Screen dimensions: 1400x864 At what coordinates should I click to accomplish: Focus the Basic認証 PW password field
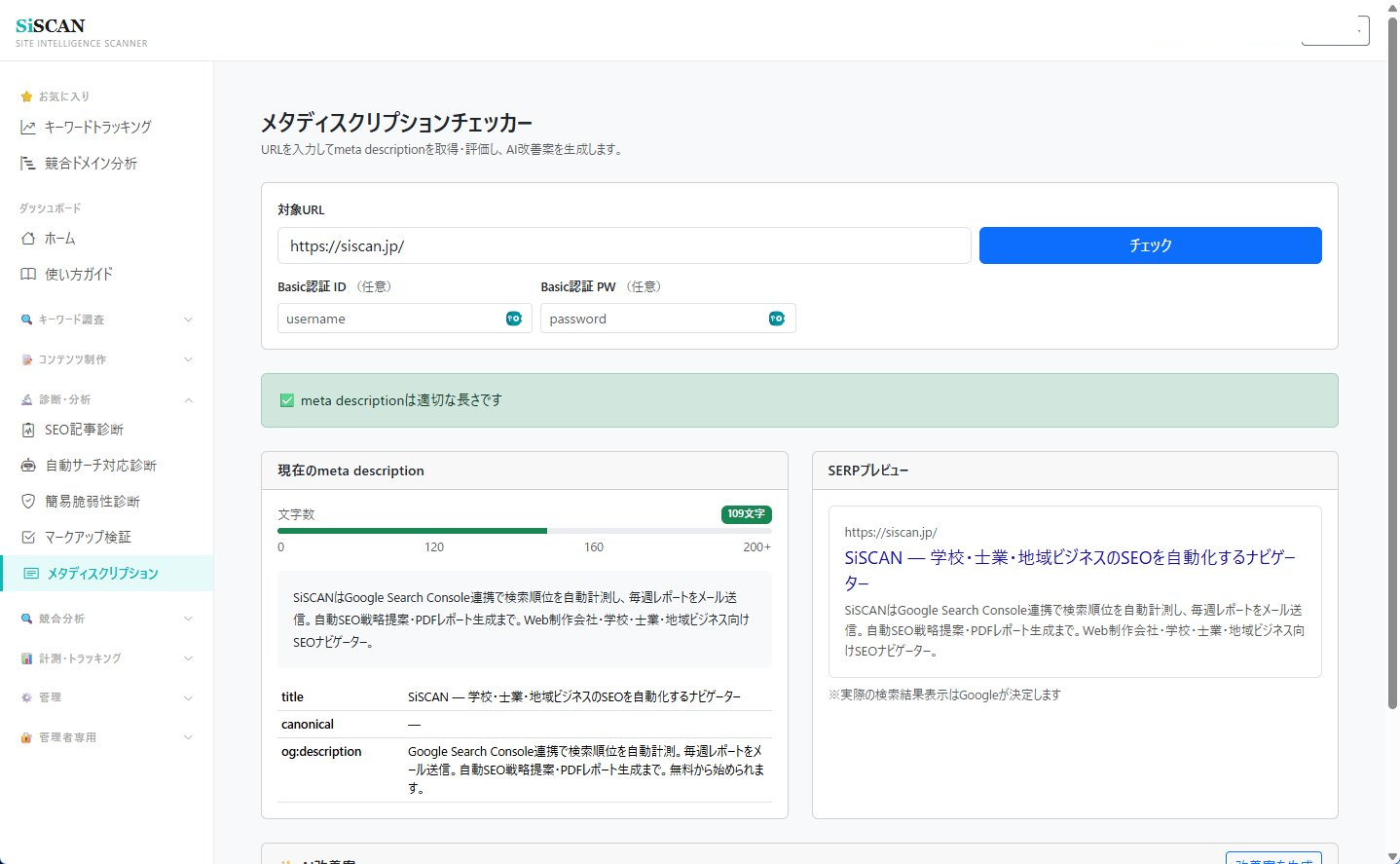coord(668,319)
